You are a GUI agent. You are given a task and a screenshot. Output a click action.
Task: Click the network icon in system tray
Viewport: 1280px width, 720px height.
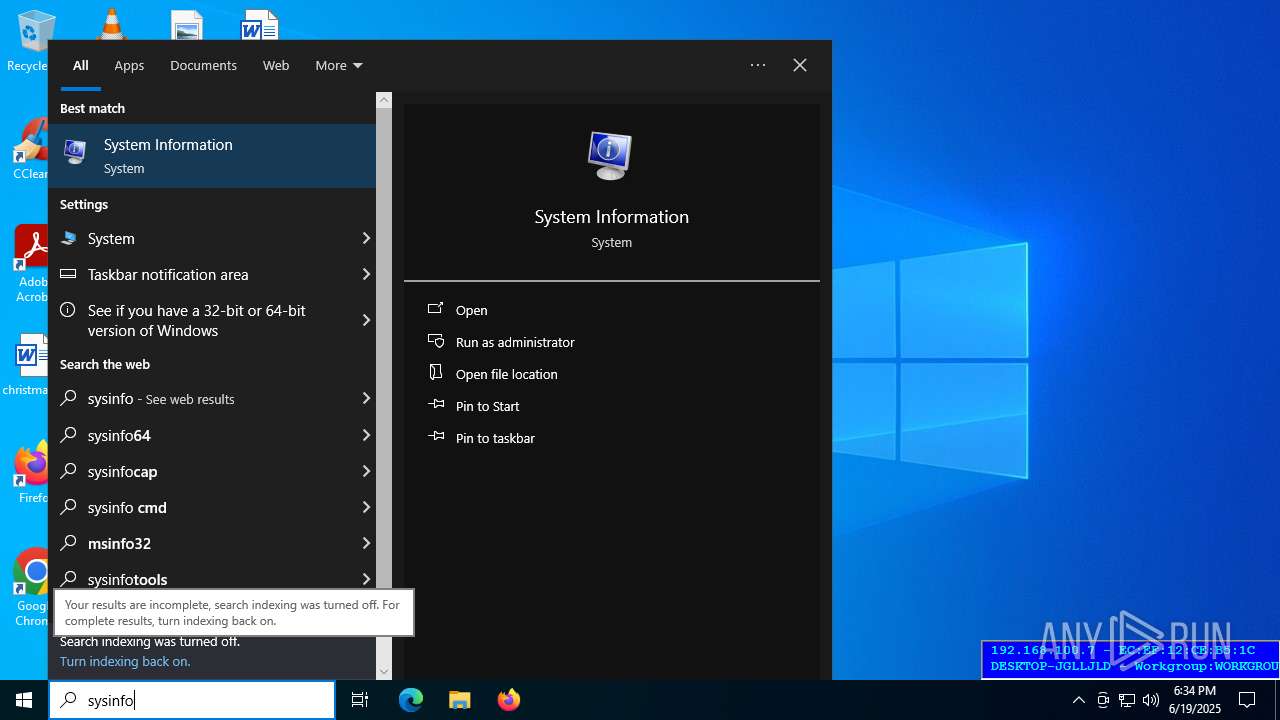[1127, 700]
